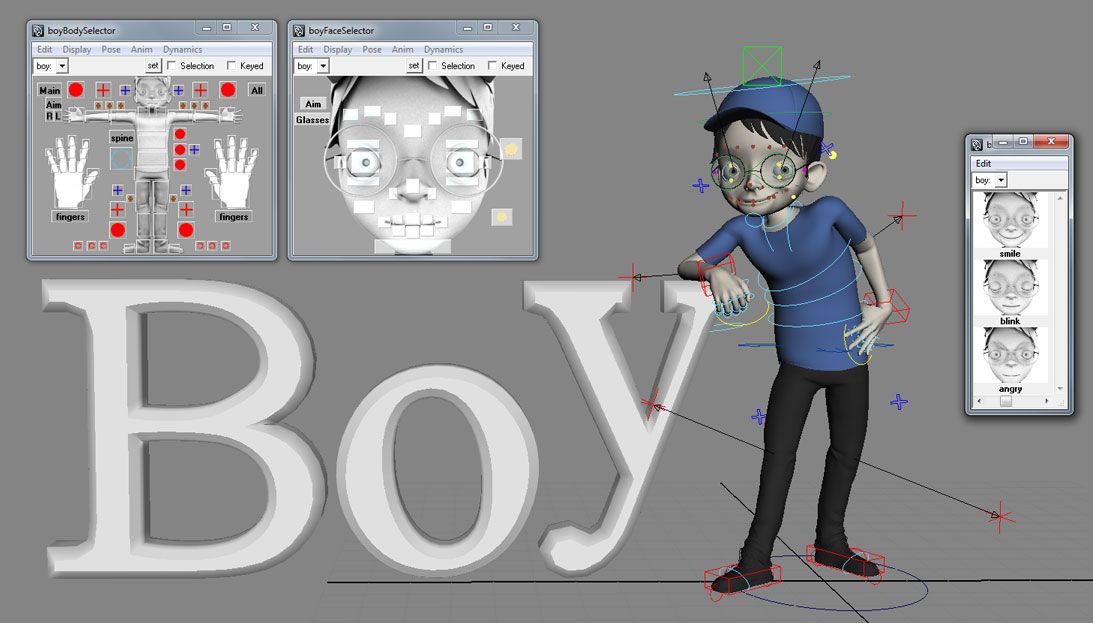Click the blue ring box under the spine button
This screenshot has width=1093, height=623.
click(121, 158)
